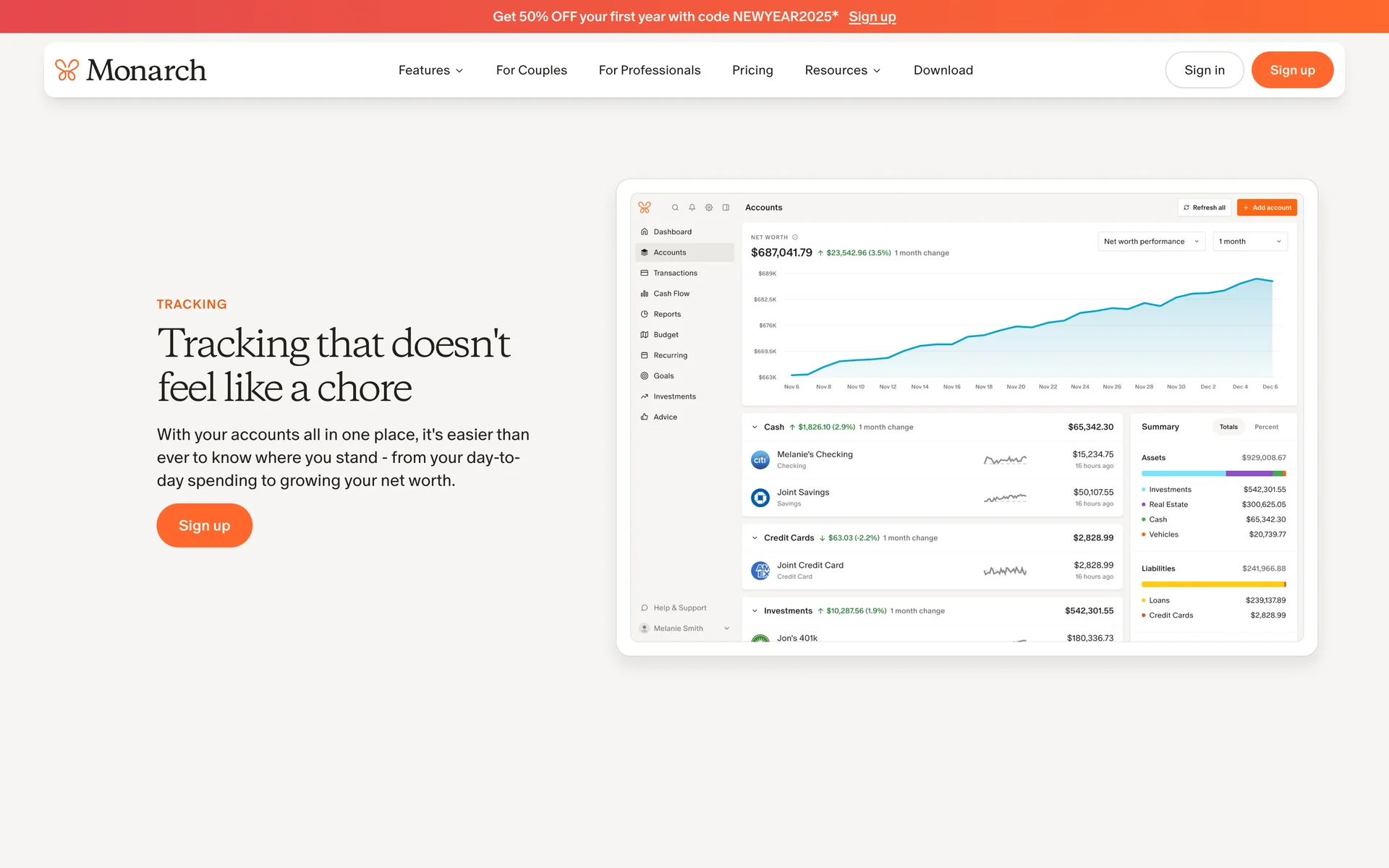Select Transactions in the sidebar

pos(675,273)
